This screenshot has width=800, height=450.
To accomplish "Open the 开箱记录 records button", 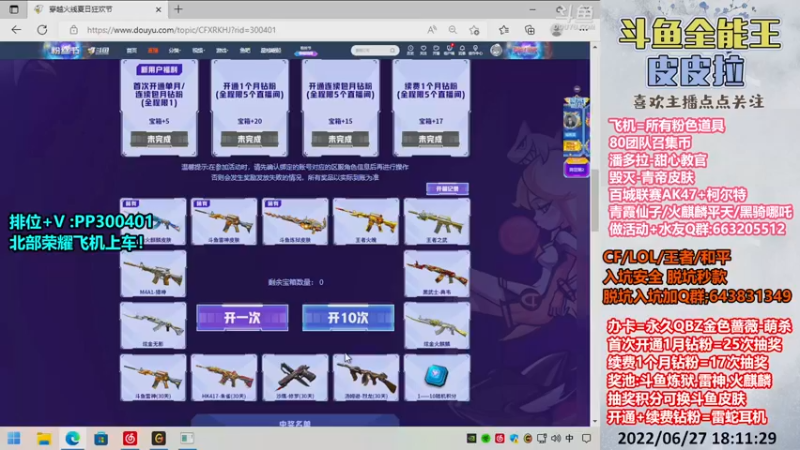I will click(x=447, y=189).
